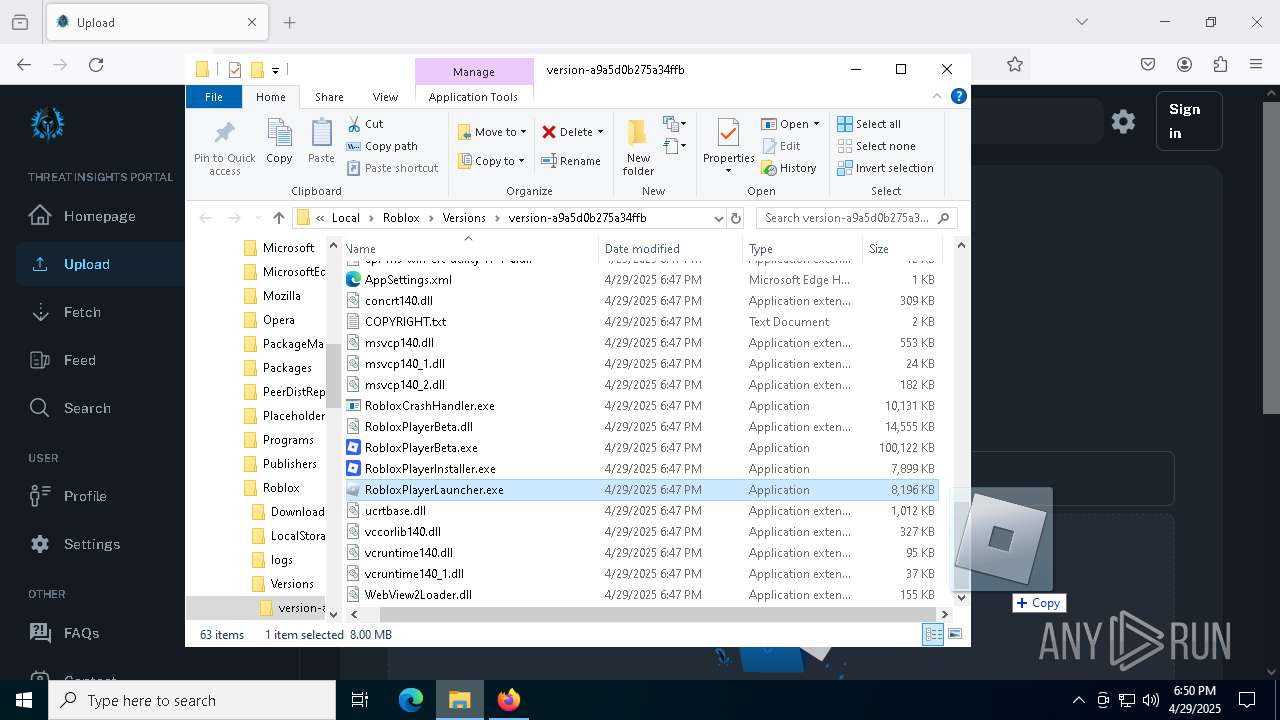The width and height of the screenshot is (1280, 720).
Task: Open Windows Start menu
Action: tap(24, 700)
